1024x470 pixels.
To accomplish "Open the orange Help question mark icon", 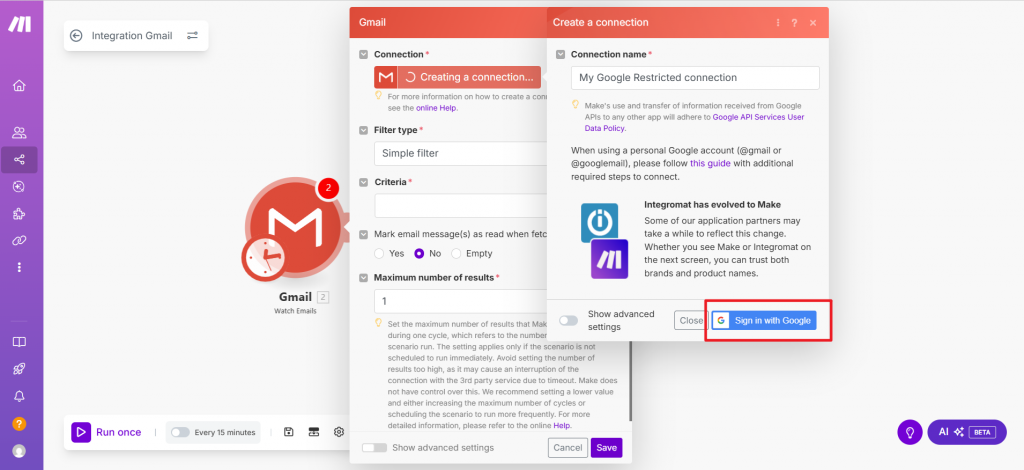I will click(19, 424).
